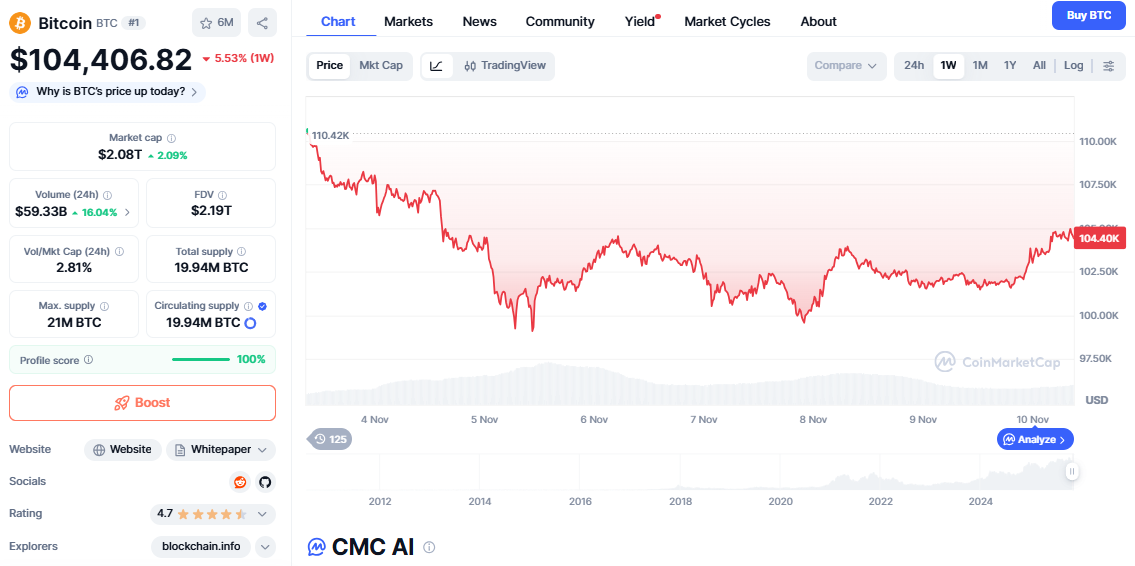
Task: Click the 125 history events badge
Action: pyautogui.click(x=330, y=439)
